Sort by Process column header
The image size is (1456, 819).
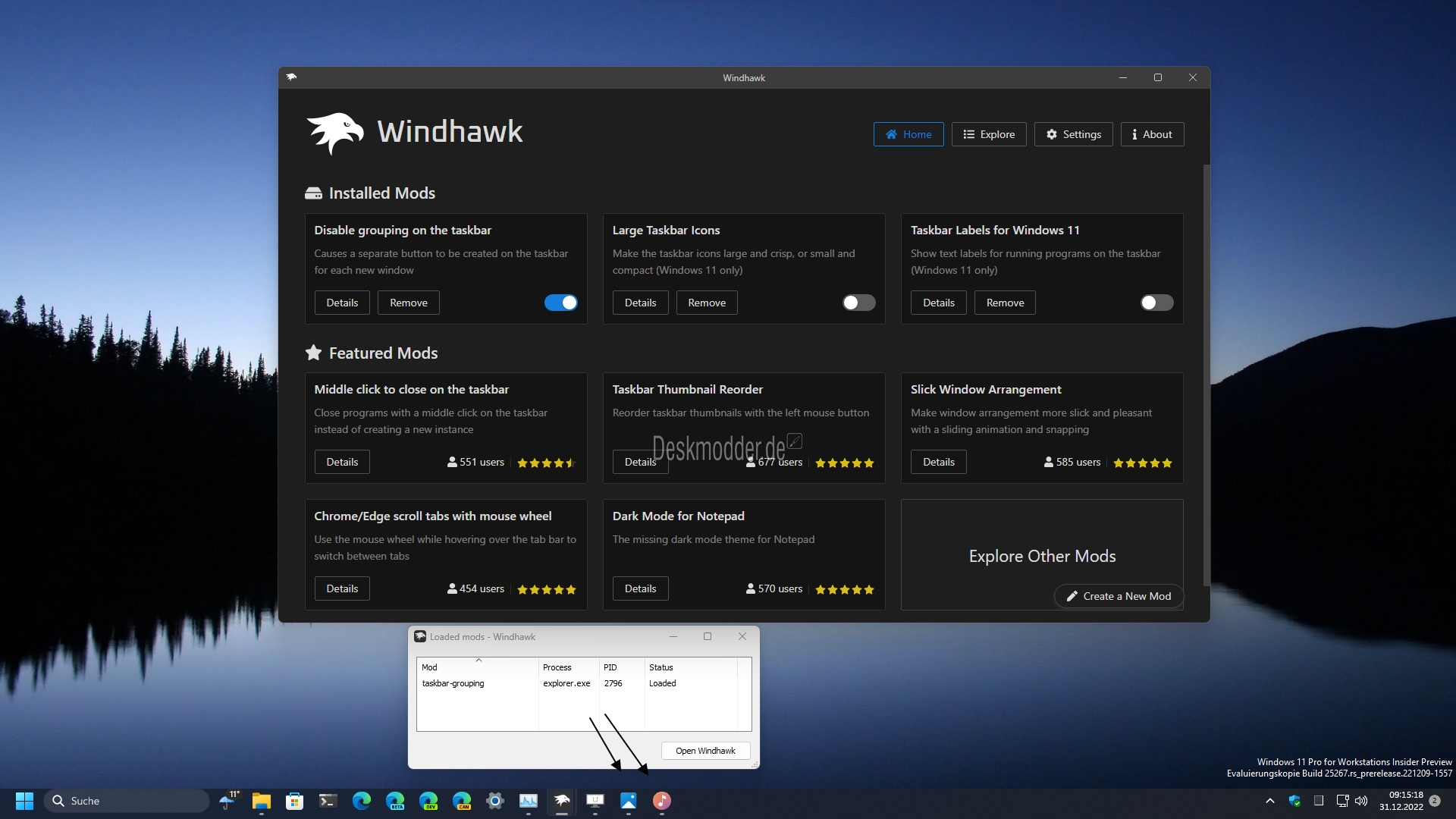[x=569, y=667]
